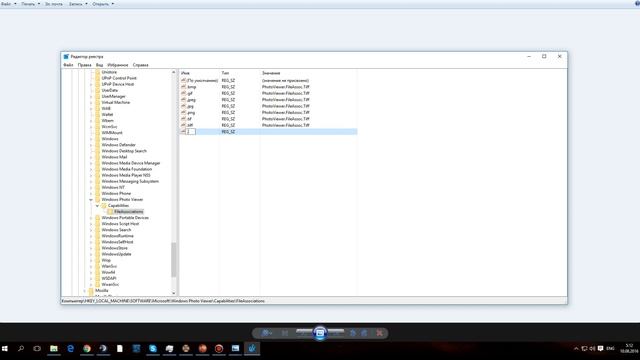640x360 pixels.
Task: Click the folder icon of FileAssociations key
Action: click(111, 211)
